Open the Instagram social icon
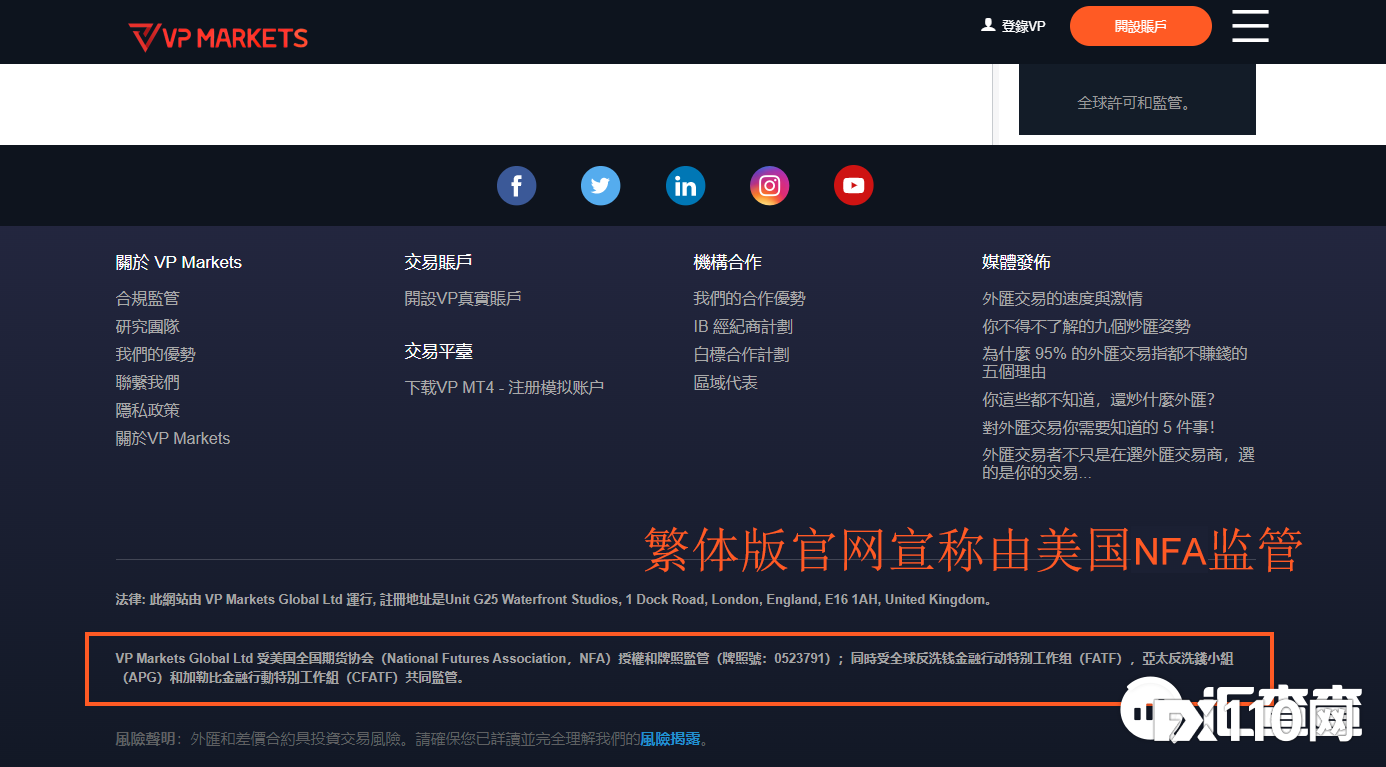1386x767 pixels. (x=770, y=186)
